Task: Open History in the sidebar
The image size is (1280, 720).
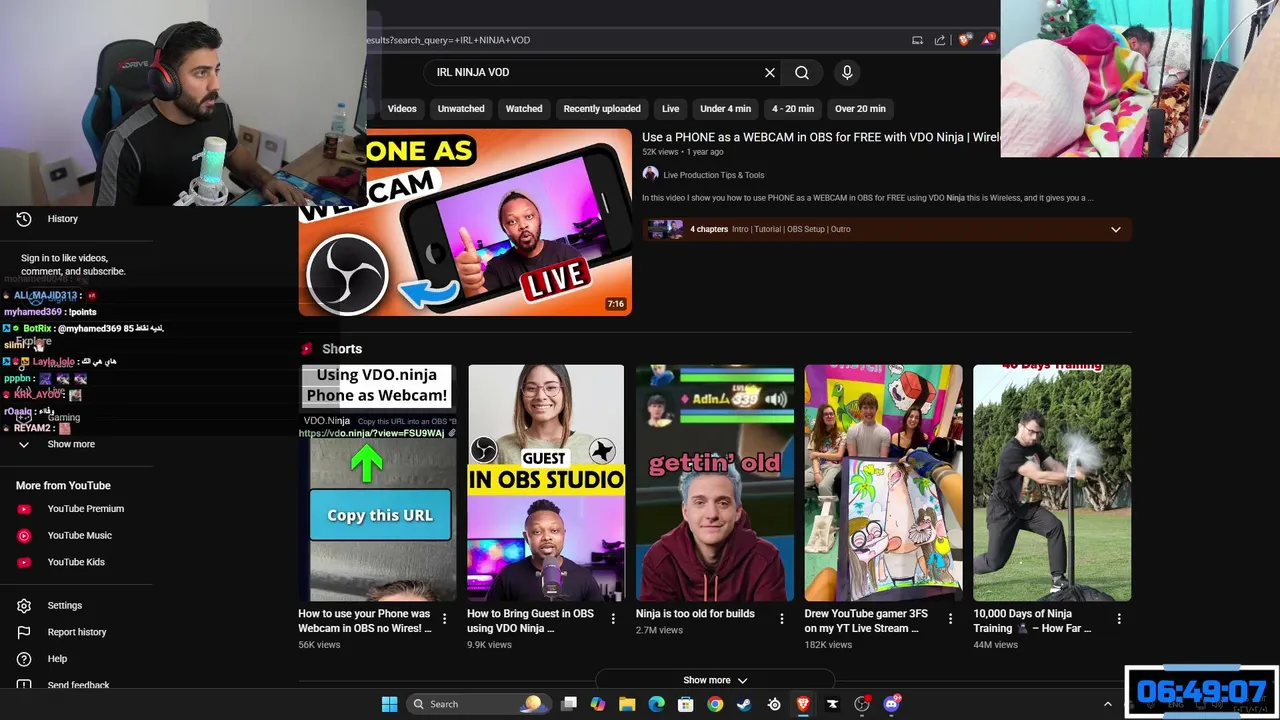Action: (x=62, y=219)
